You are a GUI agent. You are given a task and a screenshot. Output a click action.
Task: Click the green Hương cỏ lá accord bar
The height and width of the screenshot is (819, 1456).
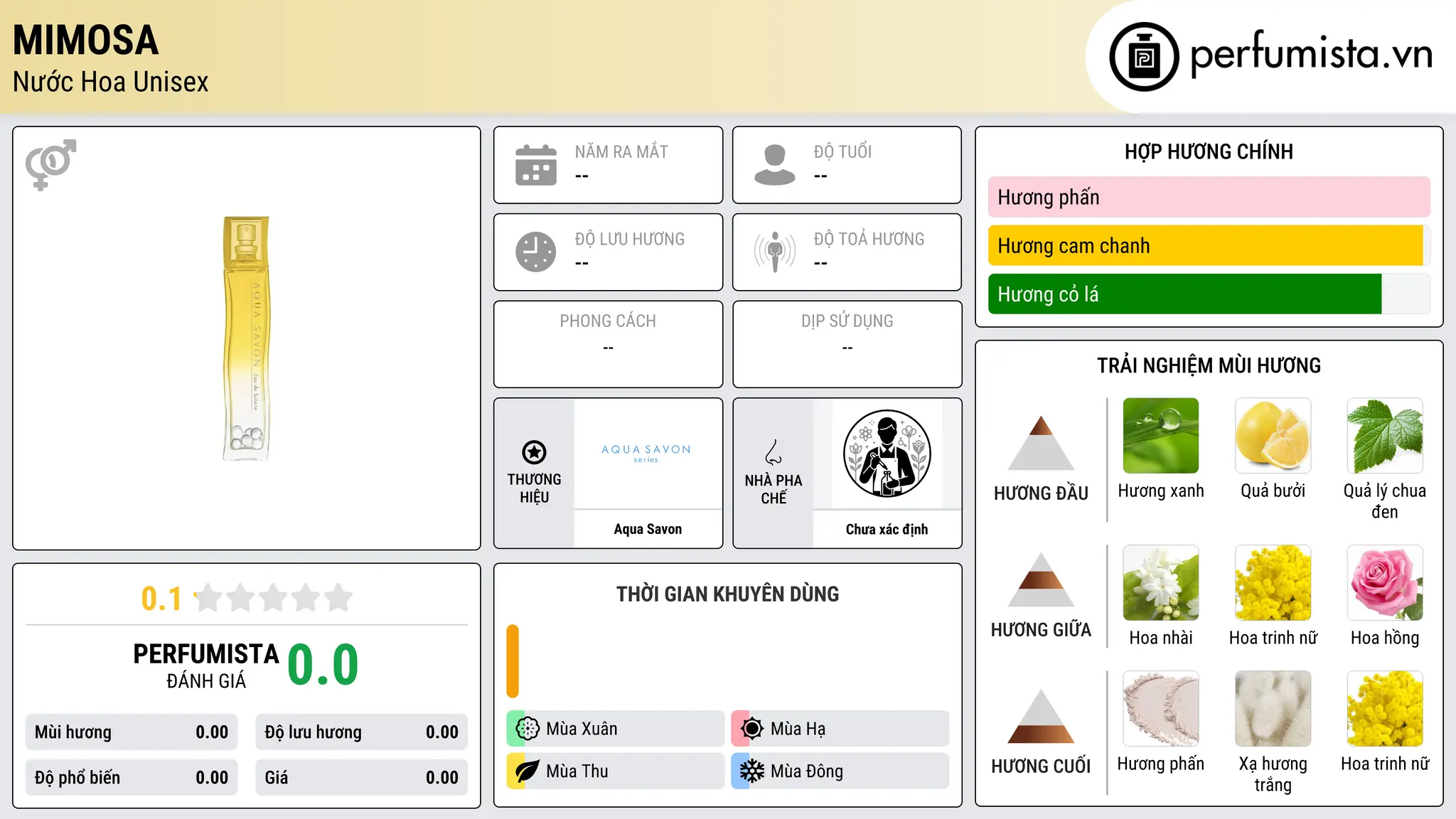(x=1184, y=294)
